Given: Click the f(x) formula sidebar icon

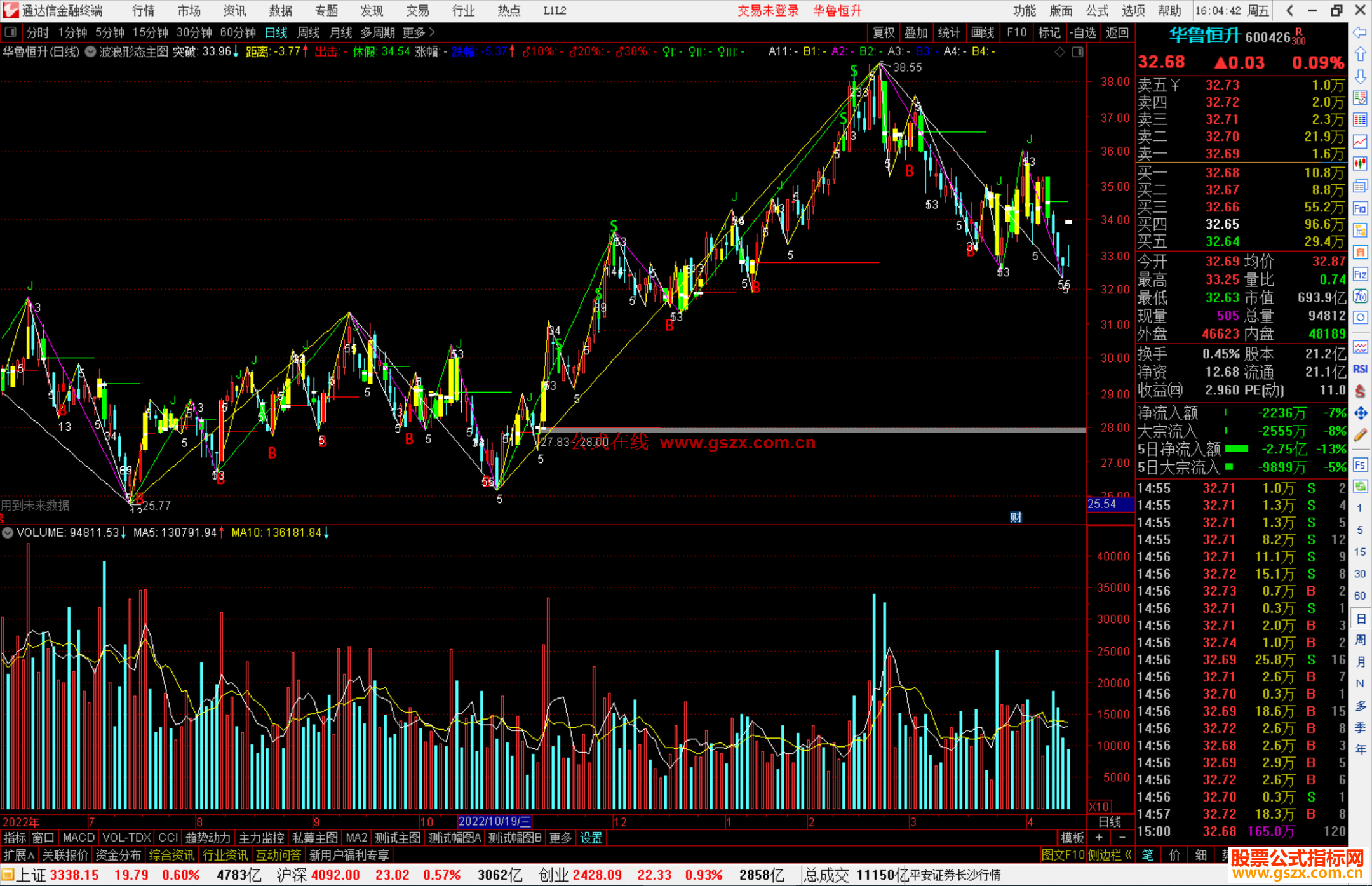Looking at the screenshot, I should (1360, 296).
